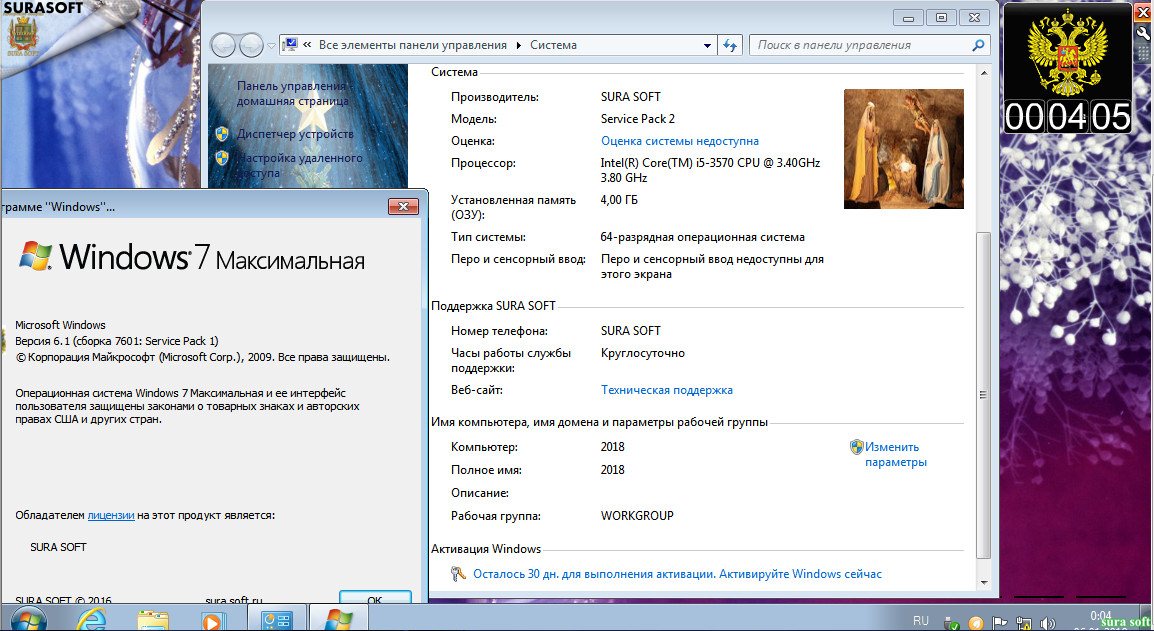Viewport: 1154px width, 631px height.
Task: Select 64-разрядная операционная система text
Action: pos(702,237)
